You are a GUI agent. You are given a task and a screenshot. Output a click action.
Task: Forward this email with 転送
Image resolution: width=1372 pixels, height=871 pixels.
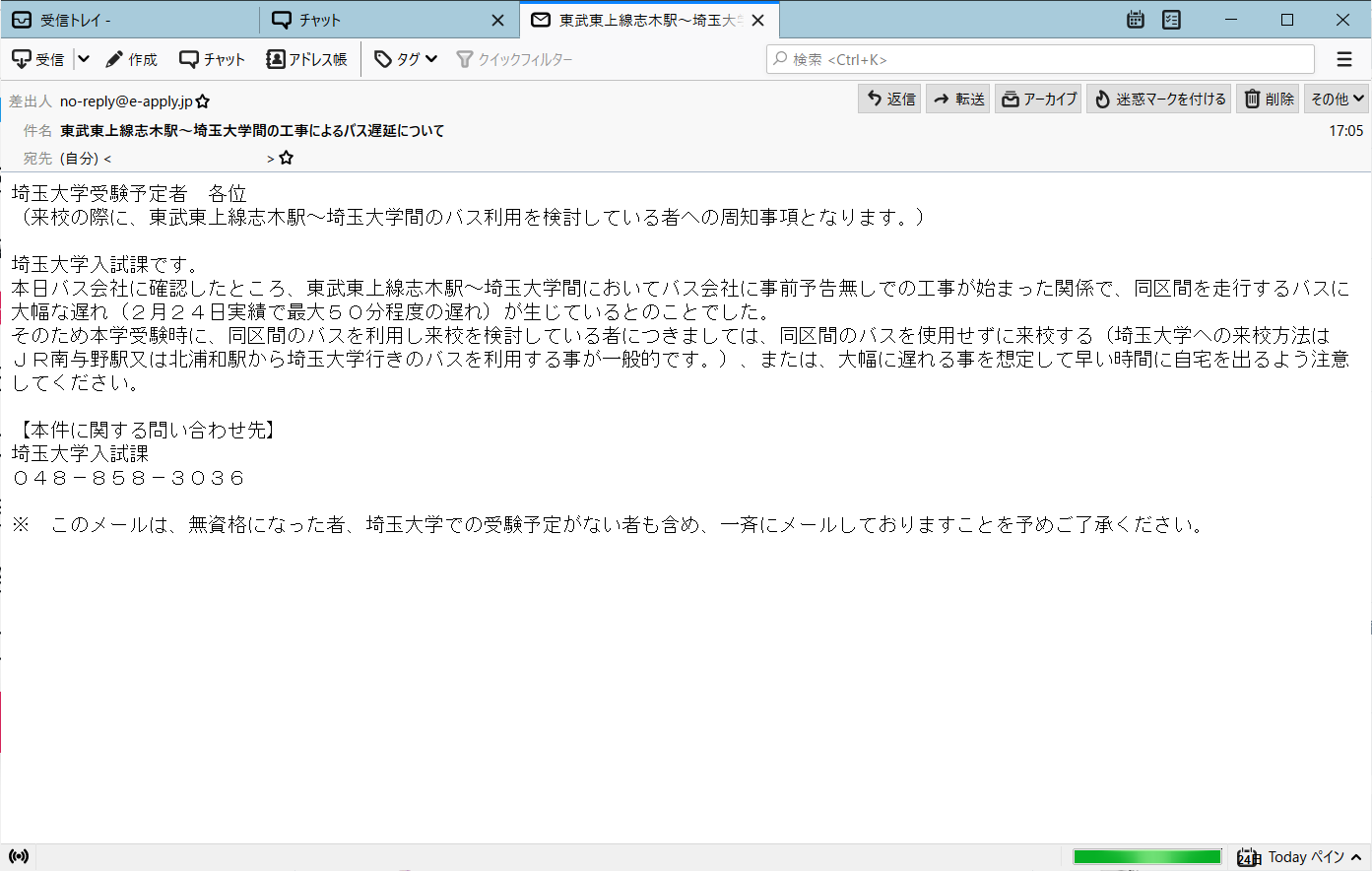[958, 99]
